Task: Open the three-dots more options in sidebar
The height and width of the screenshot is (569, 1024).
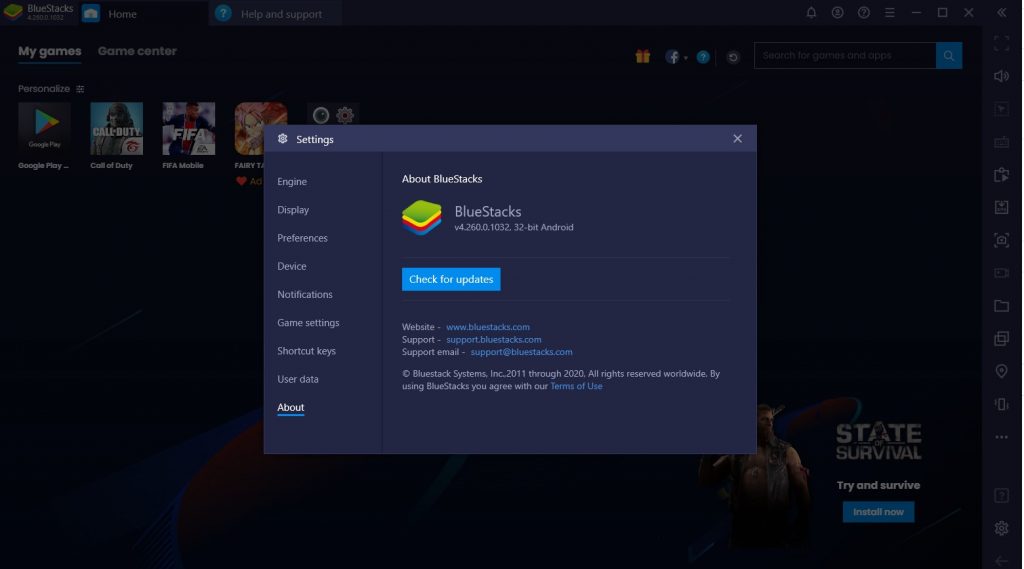Action: [1001, 437]
